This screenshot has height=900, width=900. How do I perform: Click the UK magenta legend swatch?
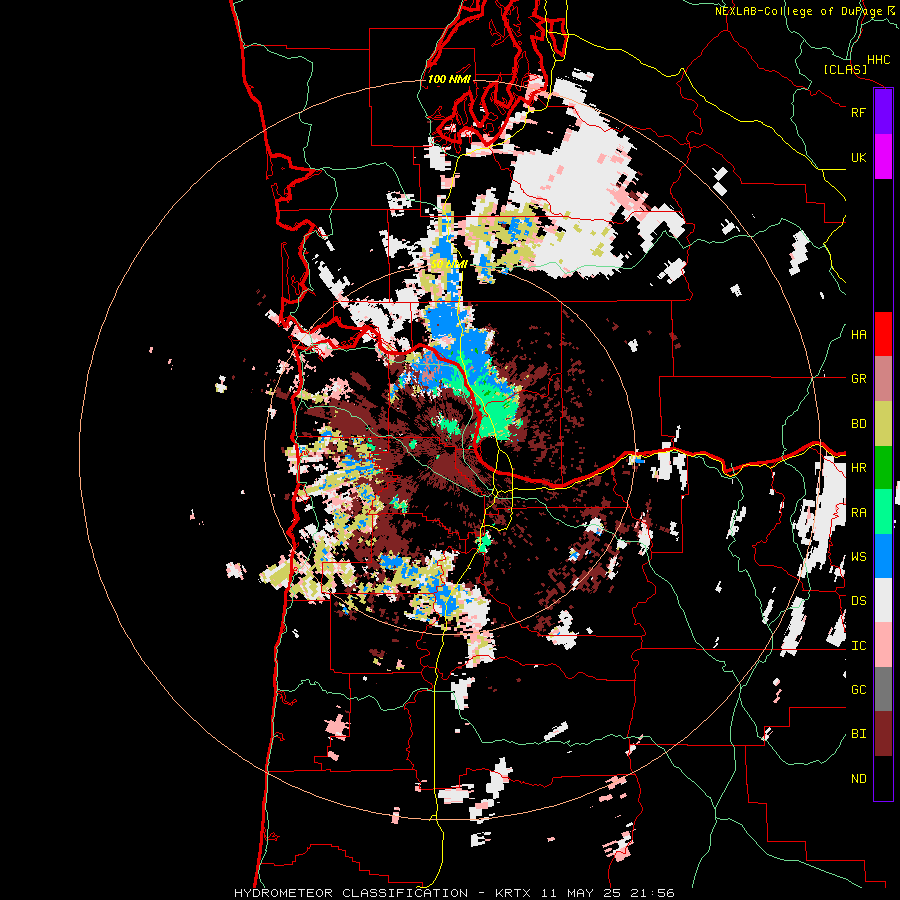click(x=883, y=157)
